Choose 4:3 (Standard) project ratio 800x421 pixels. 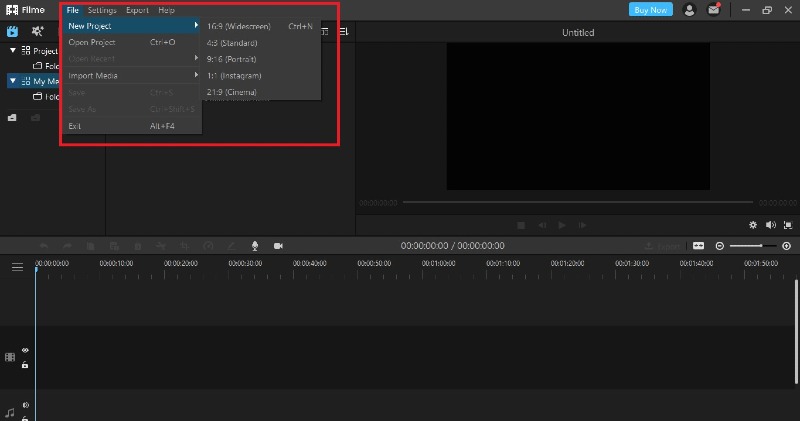click(x=260, y=43)
